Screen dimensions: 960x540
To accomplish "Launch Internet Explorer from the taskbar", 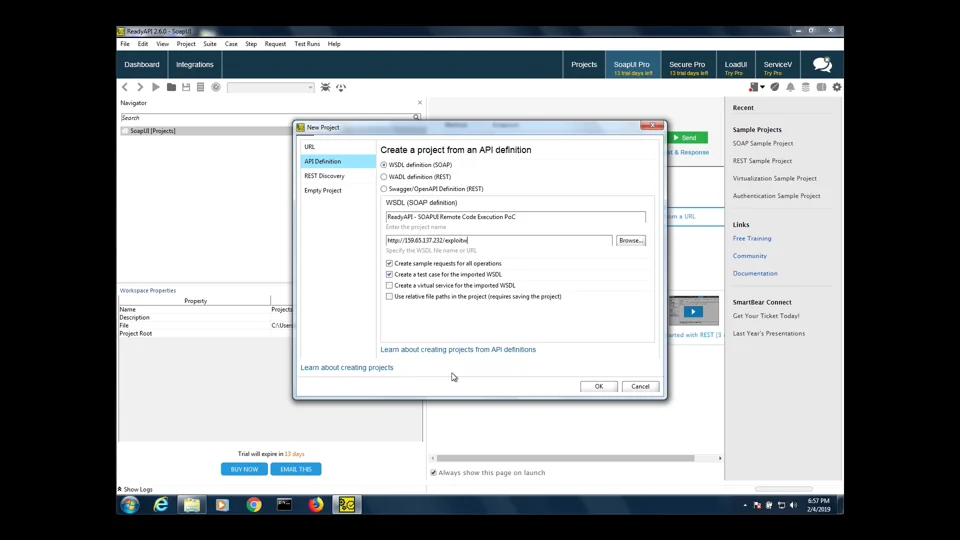I will [161, 504].
